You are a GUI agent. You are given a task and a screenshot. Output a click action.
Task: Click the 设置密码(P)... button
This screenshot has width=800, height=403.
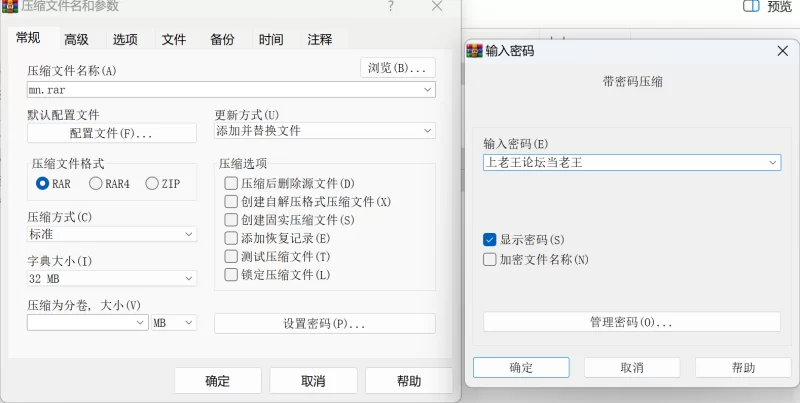324,324
